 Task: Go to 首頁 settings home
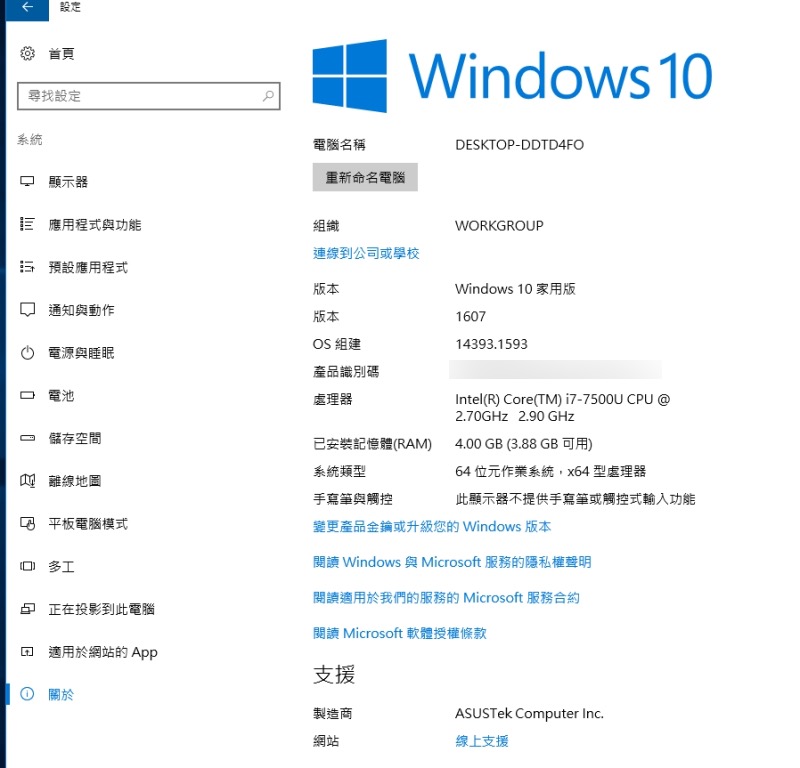61,54
